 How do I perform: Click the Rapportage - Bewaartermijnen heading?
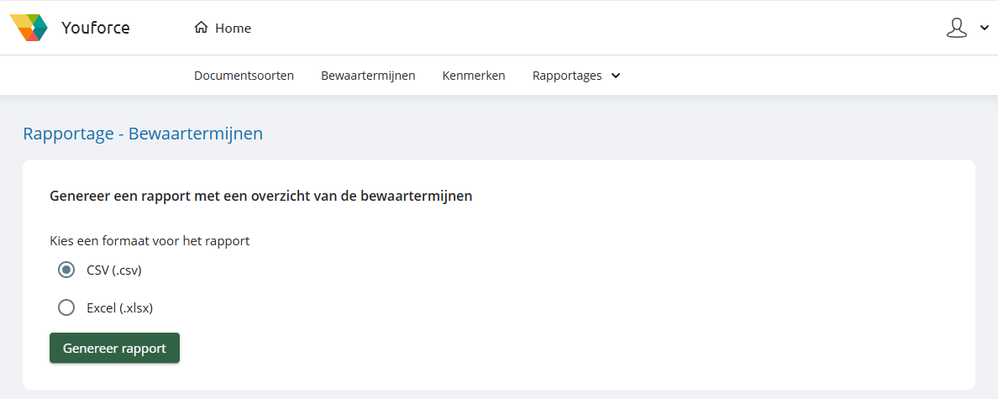click(x=143, y=134)
